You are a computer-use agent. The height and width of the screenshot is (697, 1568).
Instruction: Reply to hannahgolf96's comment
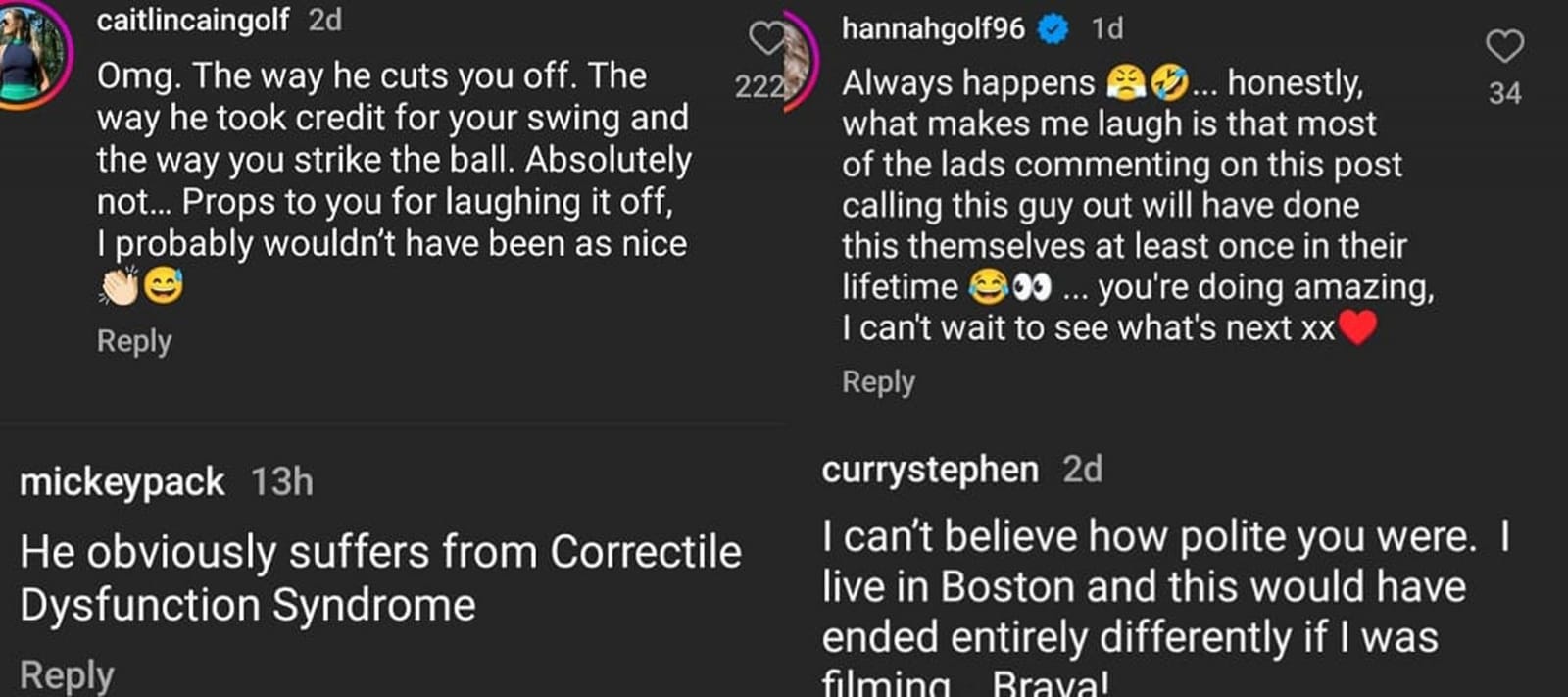coord(877,382)
